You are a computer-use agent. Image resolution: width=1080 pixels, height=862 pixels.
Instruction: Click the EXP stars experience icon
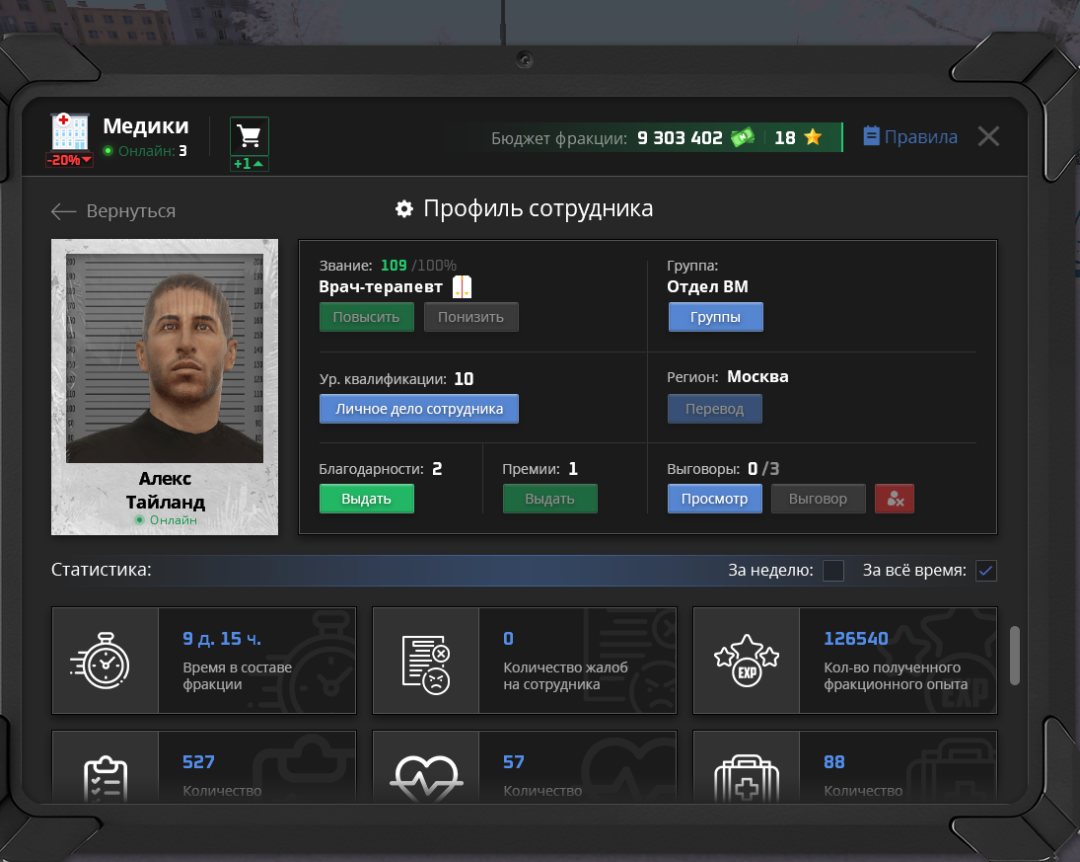pos(746,661)
